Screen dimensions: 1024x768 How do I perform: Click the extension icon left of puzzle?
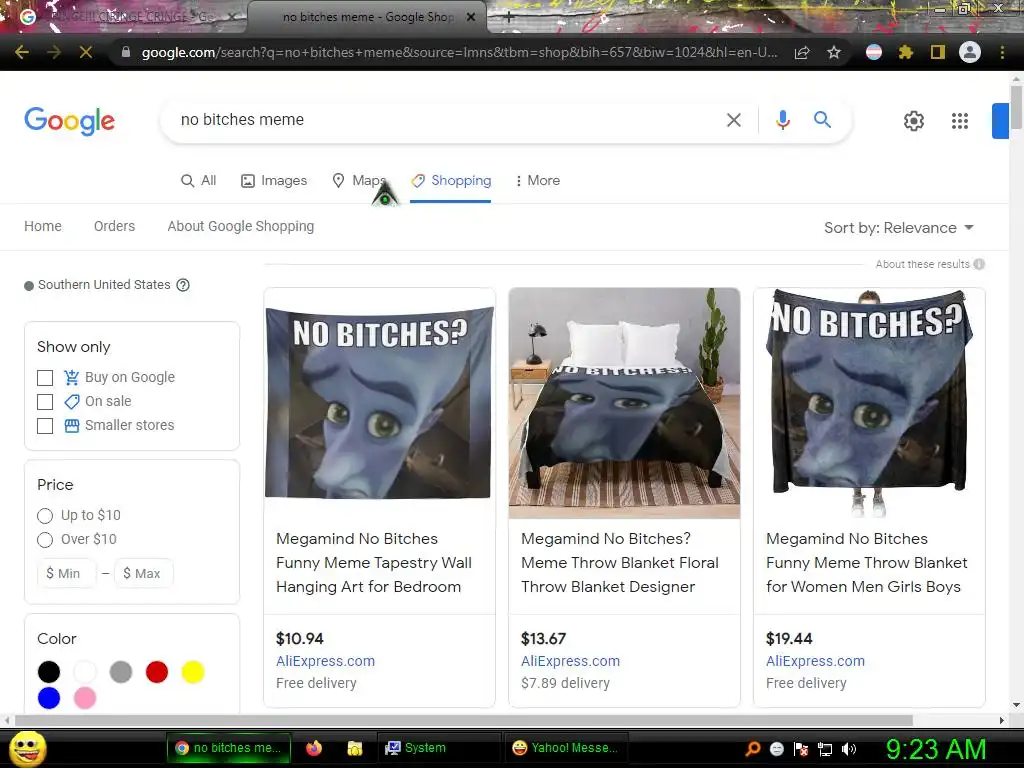point(874,52)
